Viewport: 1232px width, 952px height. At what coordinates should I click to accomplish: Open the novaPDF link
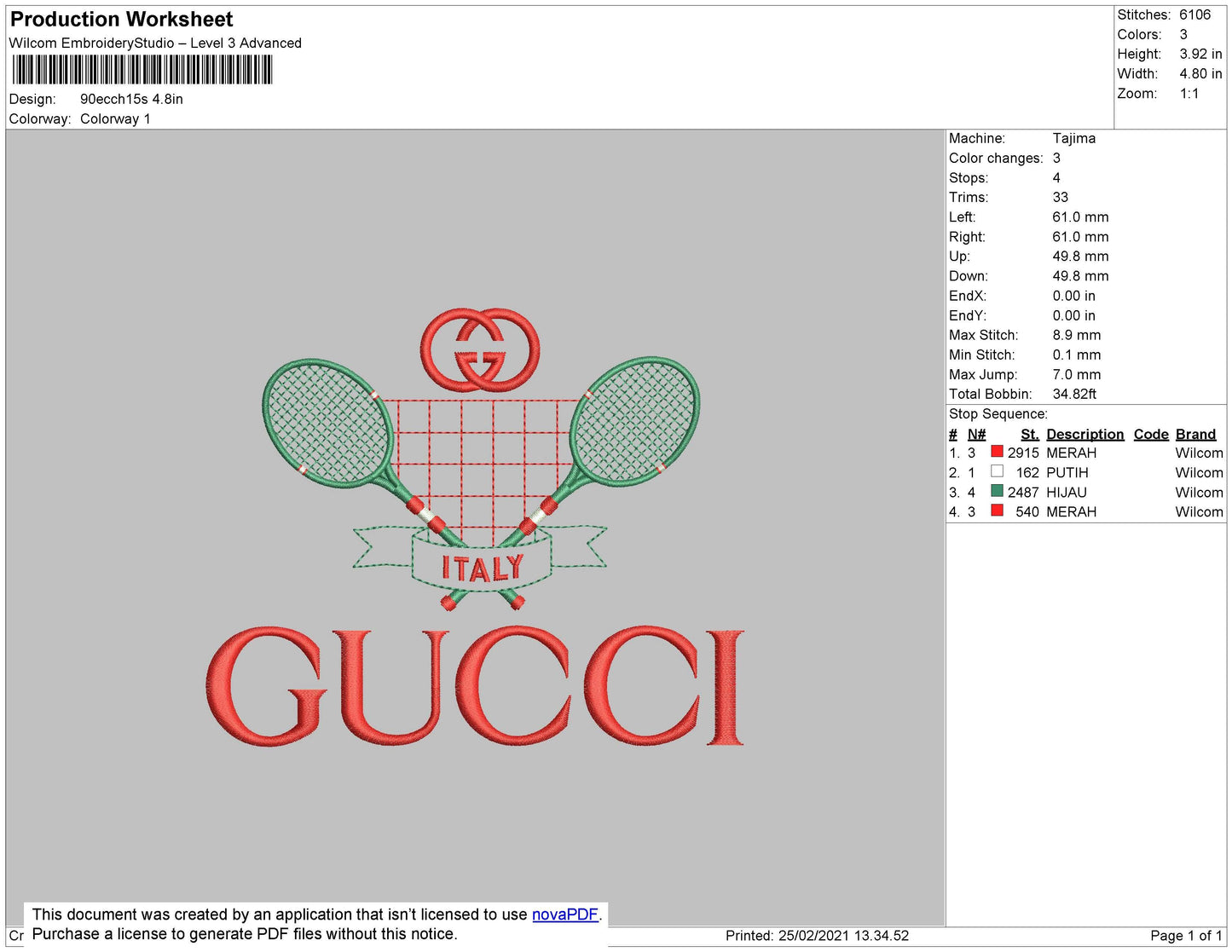[565, 914]
